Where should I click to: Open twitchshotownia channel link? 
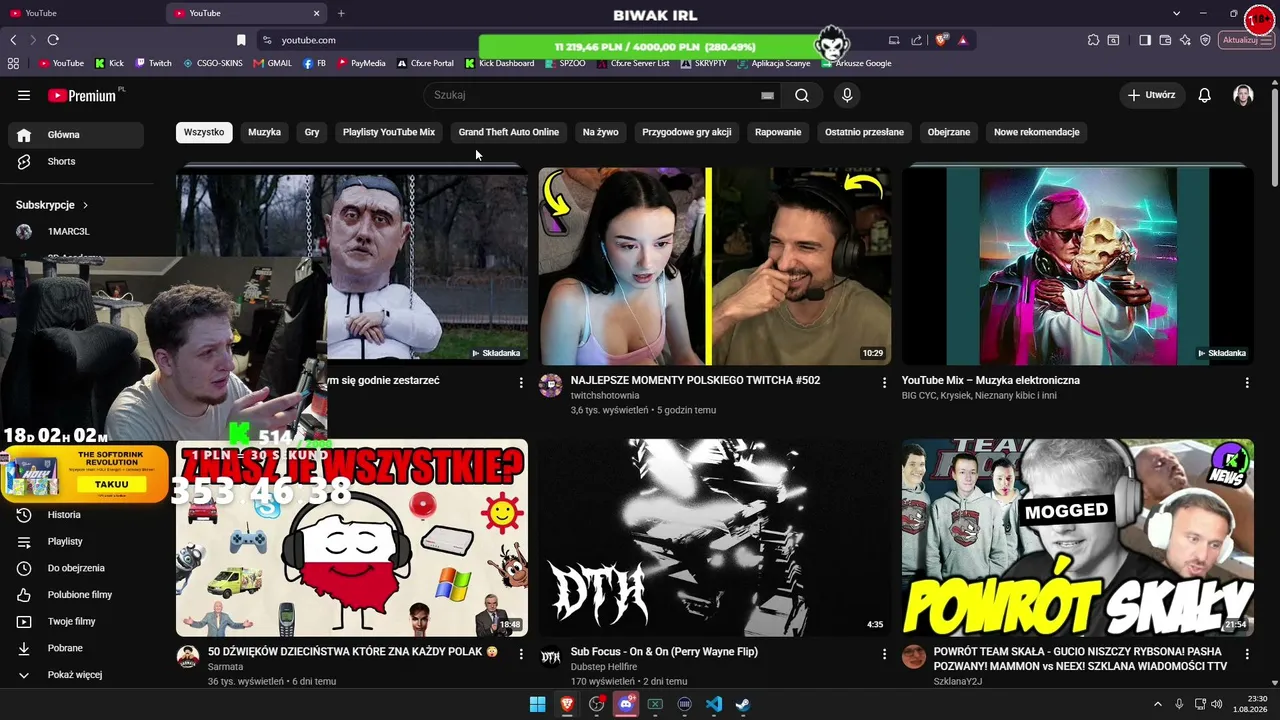point(605,396)
